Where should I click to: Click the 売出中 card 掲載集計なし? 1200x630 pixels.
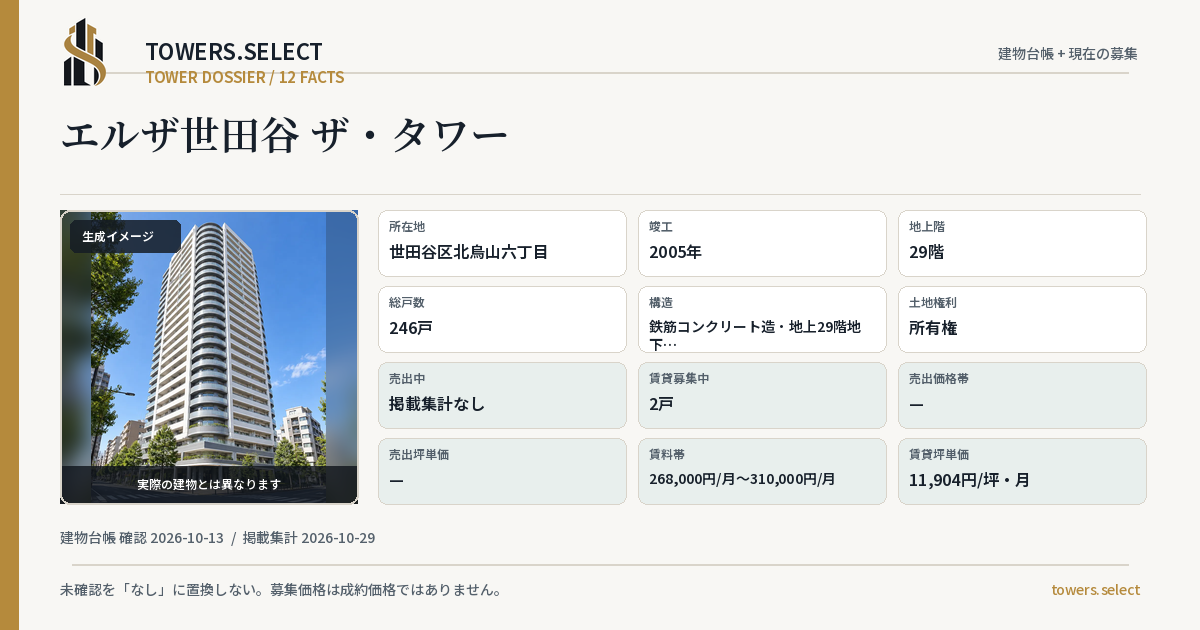coord(502,395)
